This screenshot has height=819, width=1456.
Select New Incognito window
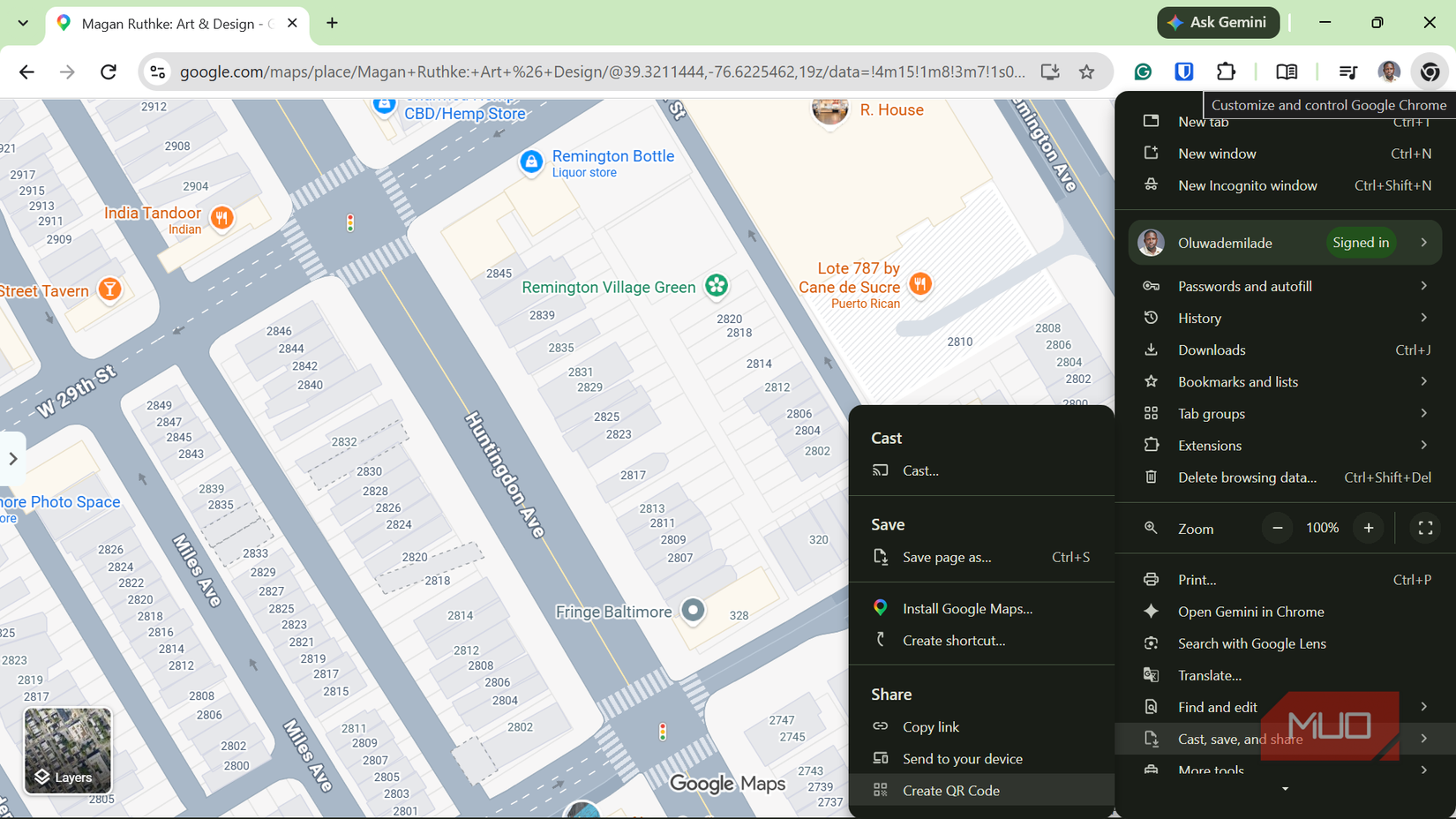[1285, 185]
